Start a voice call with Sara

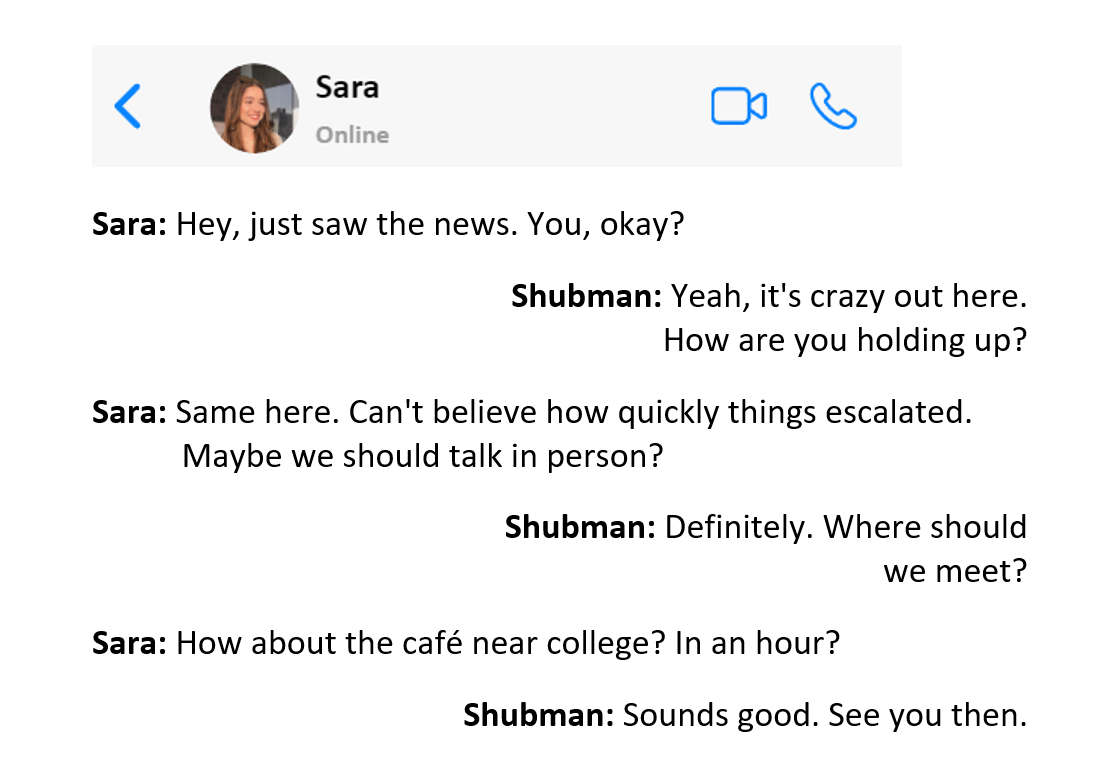[833, 106]
